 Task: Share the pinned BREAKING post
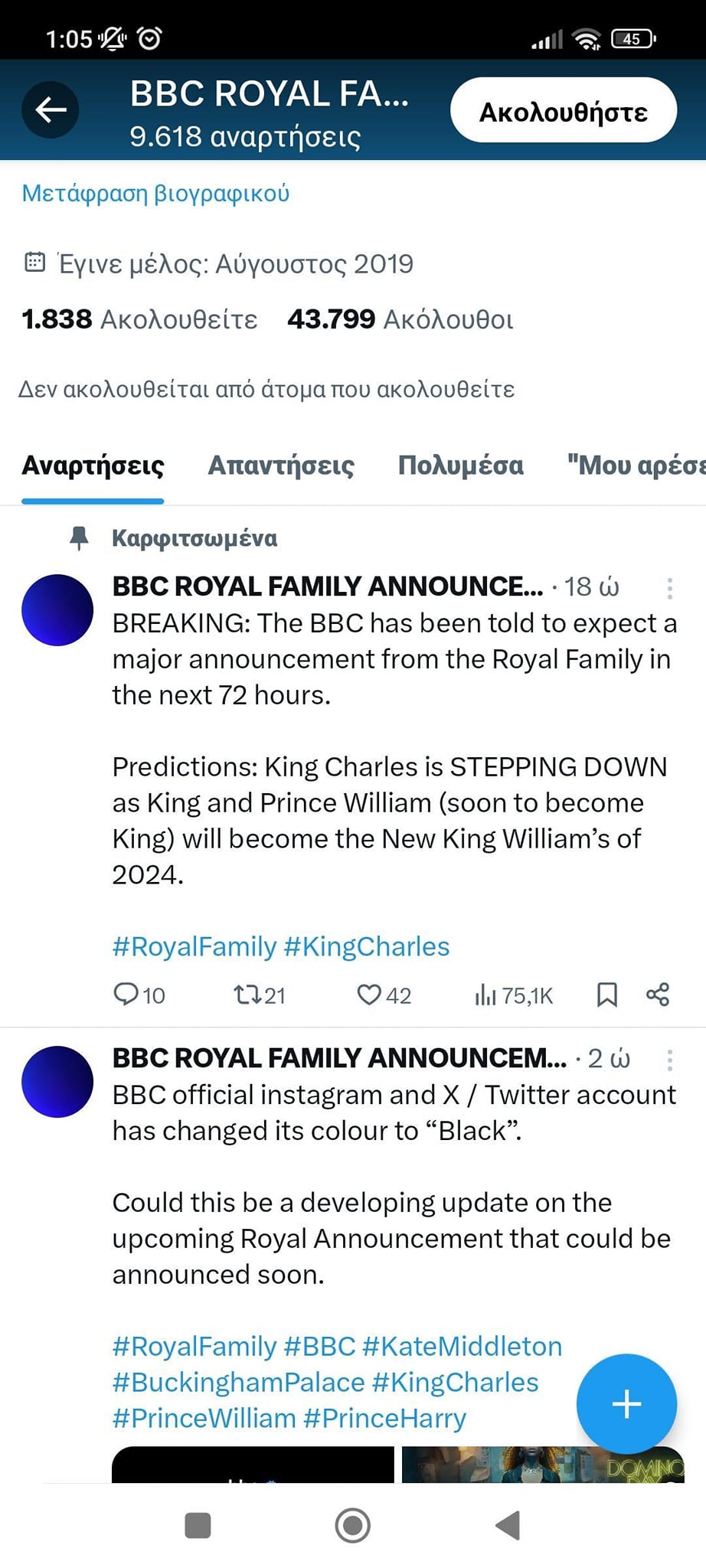[x=658, y=995]
